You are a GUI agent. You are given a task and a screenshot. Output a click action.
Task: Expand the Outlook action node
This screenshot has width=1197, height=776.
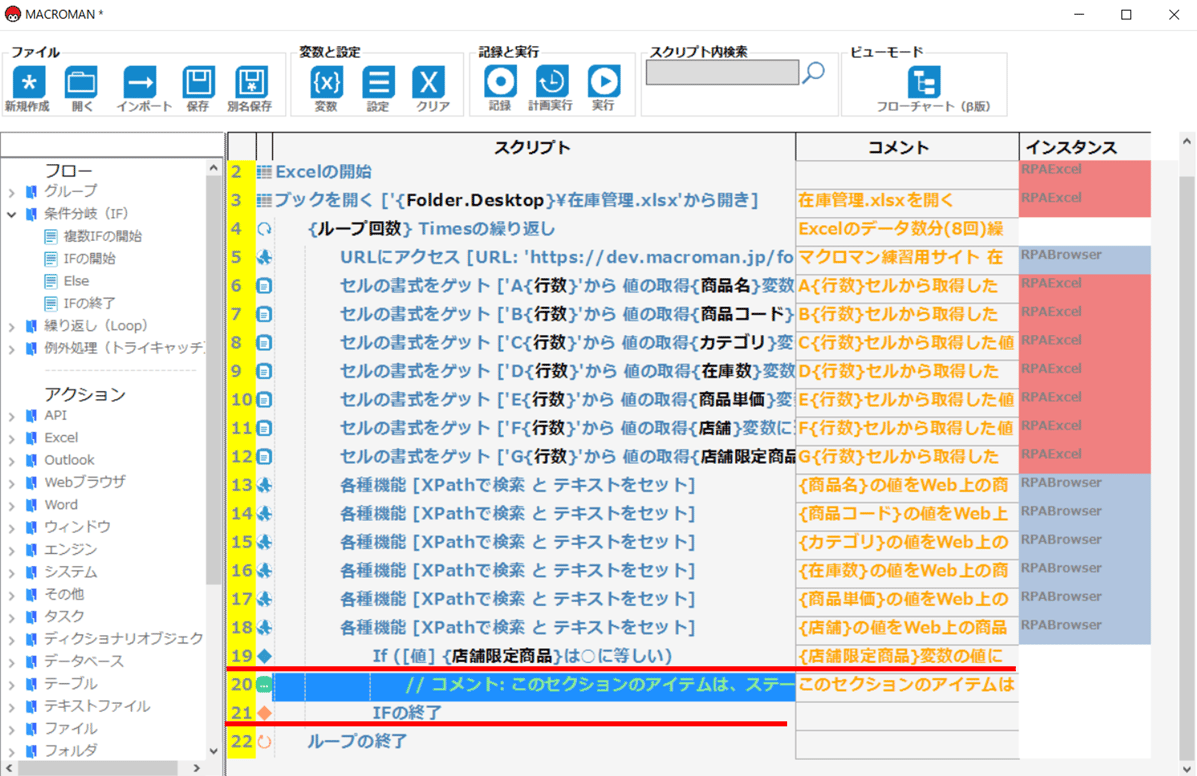tap(11, 461)
